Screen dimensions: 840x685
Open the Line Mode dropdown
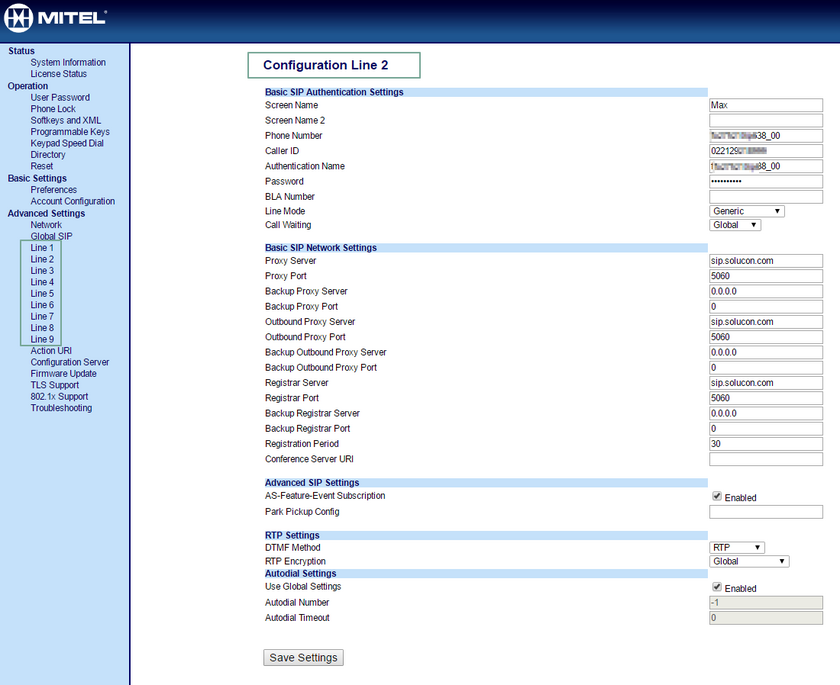pos(746,211)
